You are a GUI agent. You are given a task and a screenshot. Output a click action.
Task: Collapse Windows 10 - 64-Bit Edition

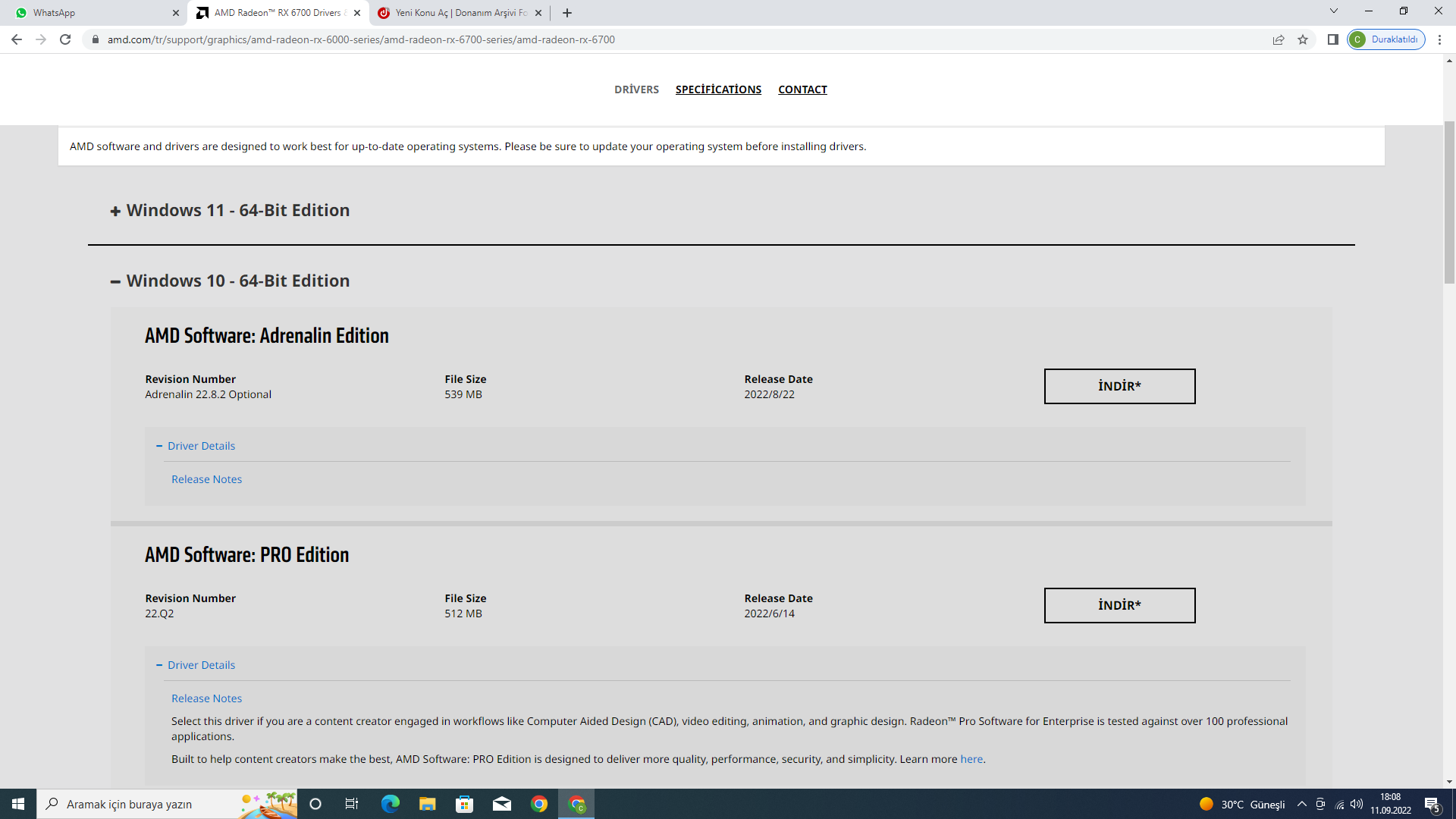tap(231, 281)
